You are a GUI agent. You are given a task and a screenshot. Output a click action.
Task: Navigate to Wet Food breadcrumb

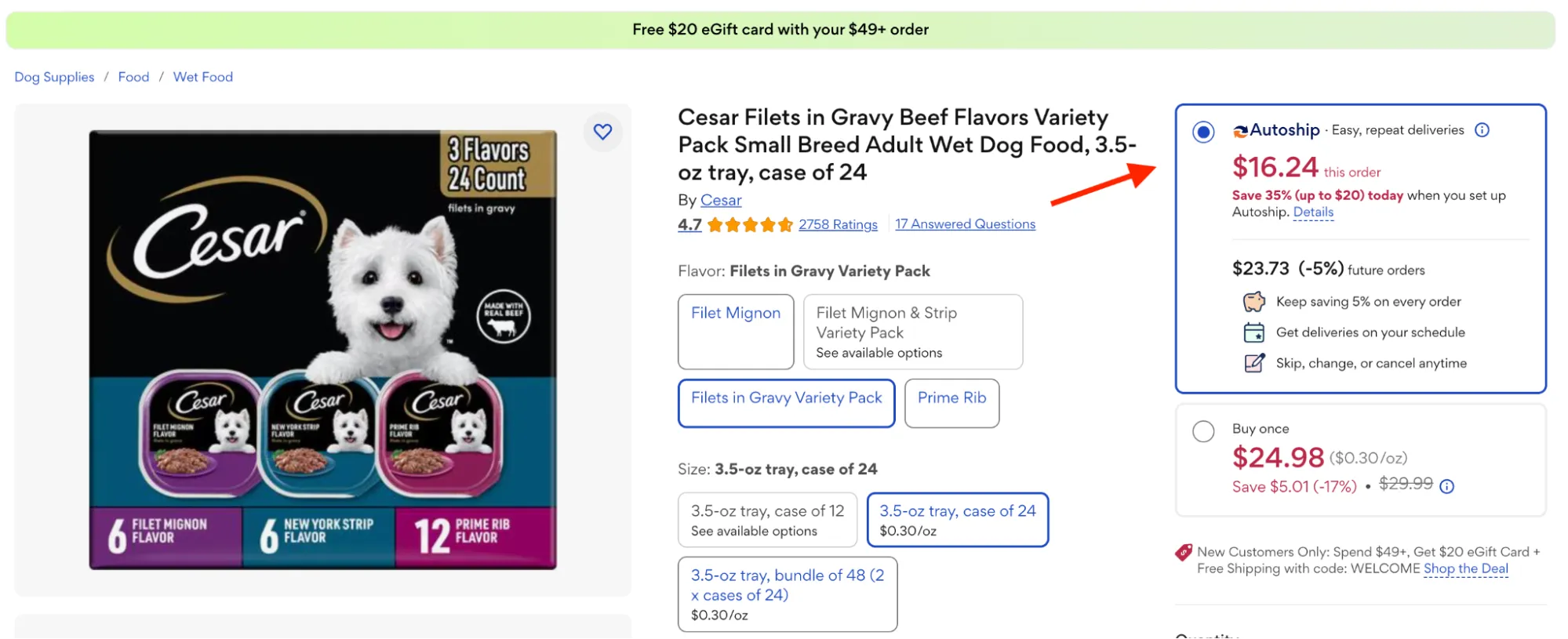tap(202, 77)
